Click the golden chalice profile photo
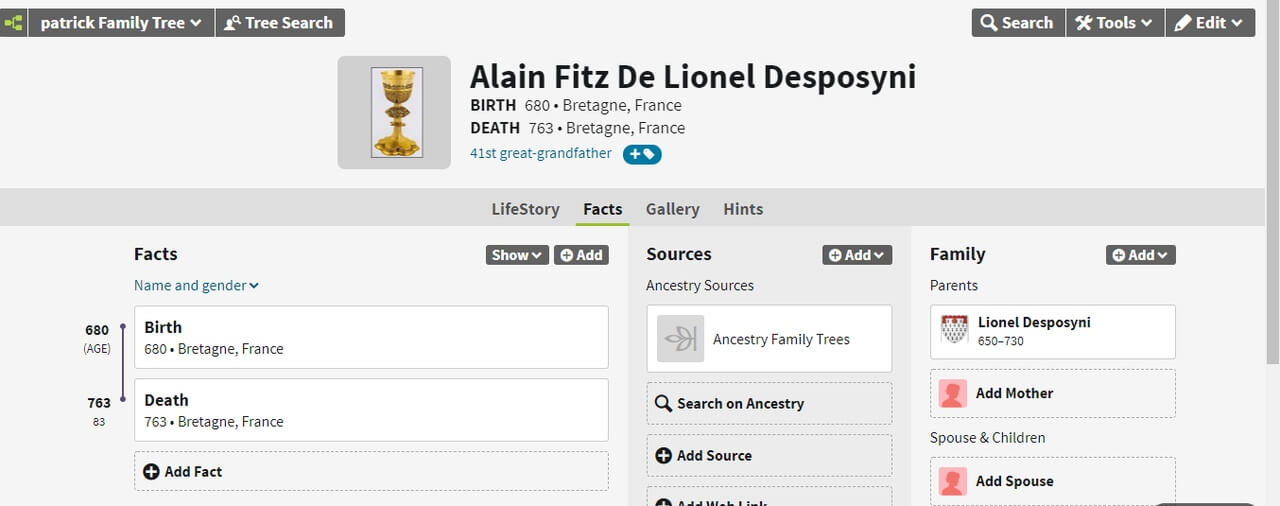The image size is (1280, 506). coord(396,112)
